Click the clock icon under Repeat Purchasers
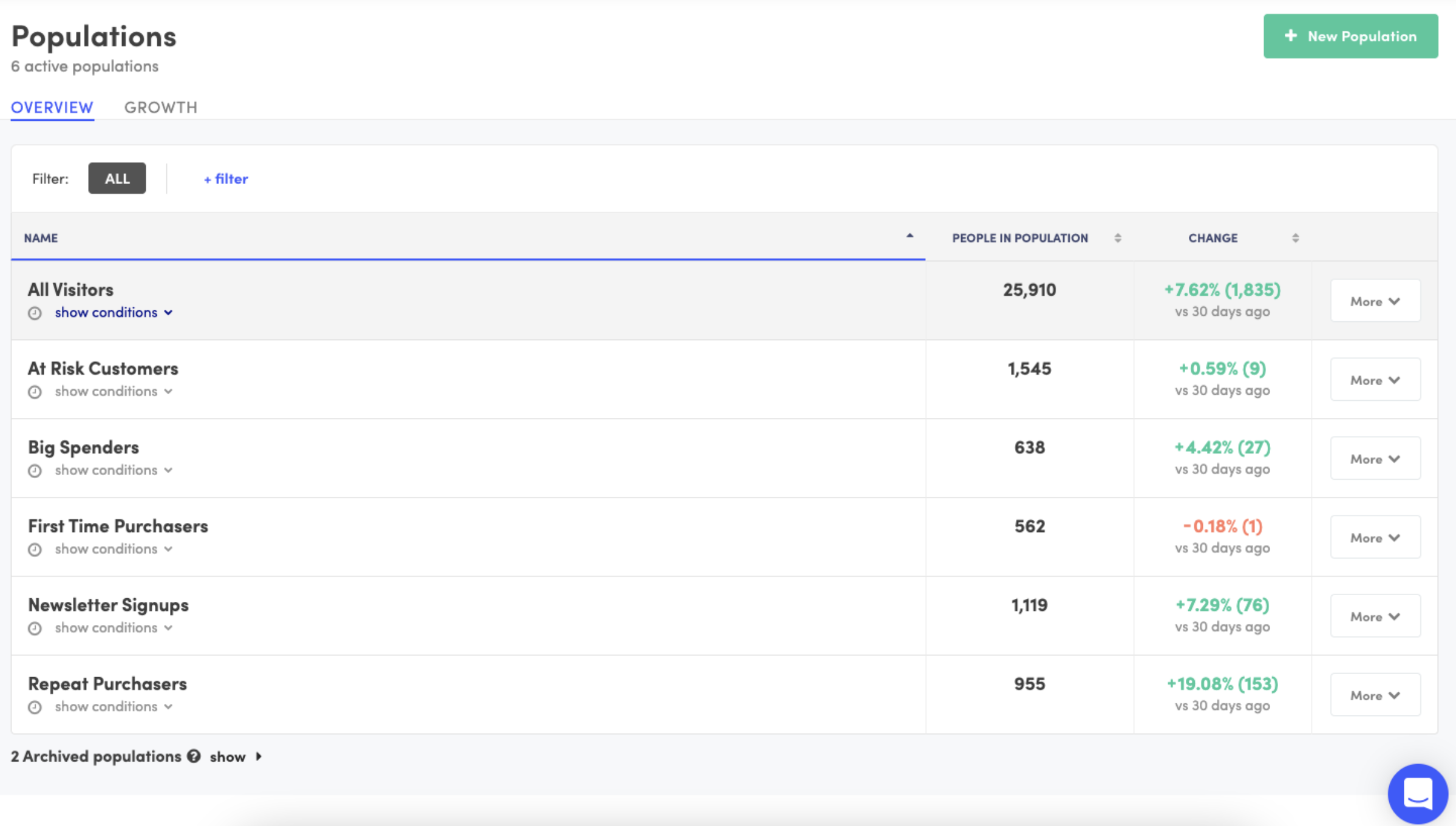The height and width of the screenshot is (826, 1456). click(x=35, y=707)
